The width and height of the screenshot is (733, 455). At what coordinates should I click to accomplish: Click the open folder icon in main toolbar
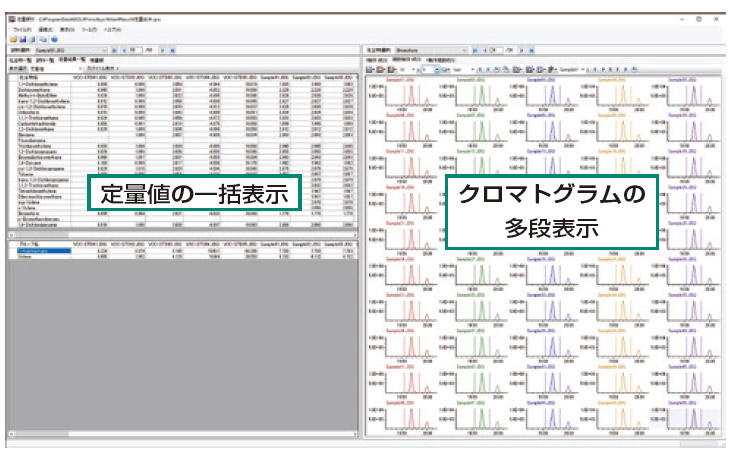point(13,39)
